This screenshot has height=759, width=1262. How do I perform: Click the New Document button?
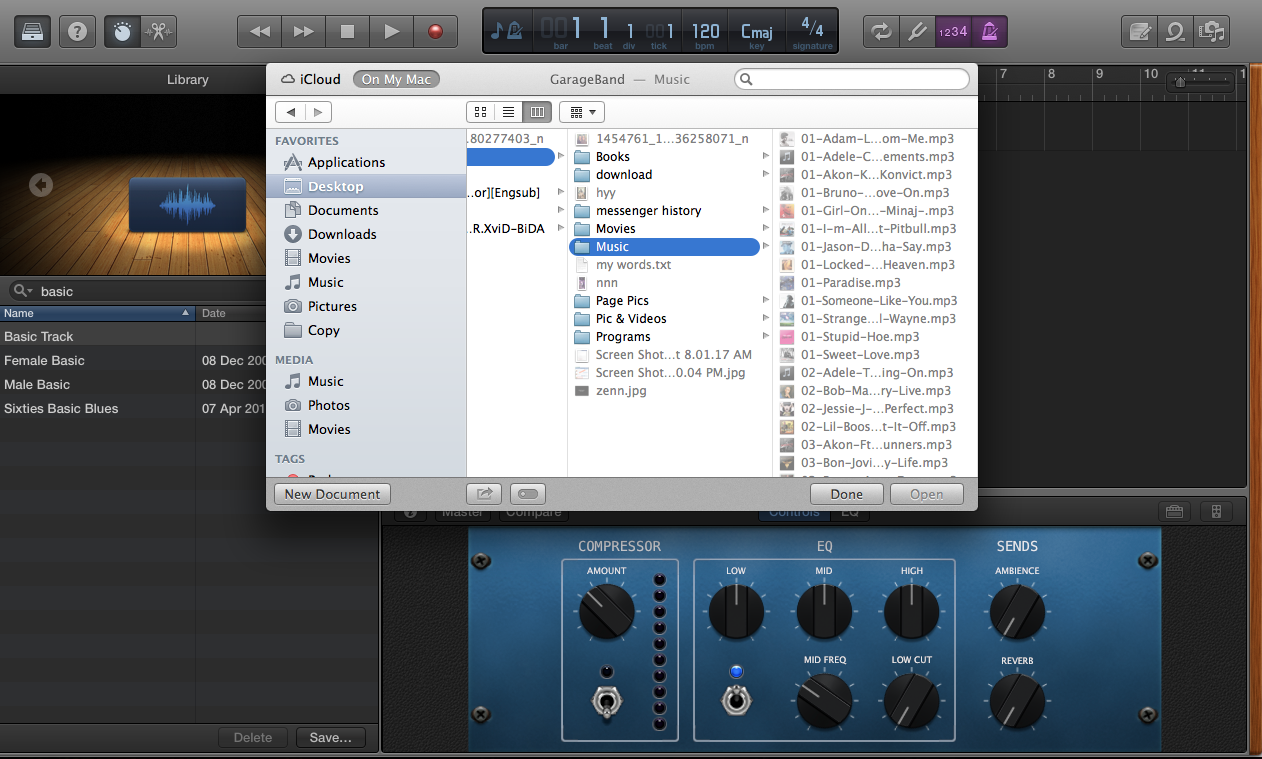(x=332, y=494)
